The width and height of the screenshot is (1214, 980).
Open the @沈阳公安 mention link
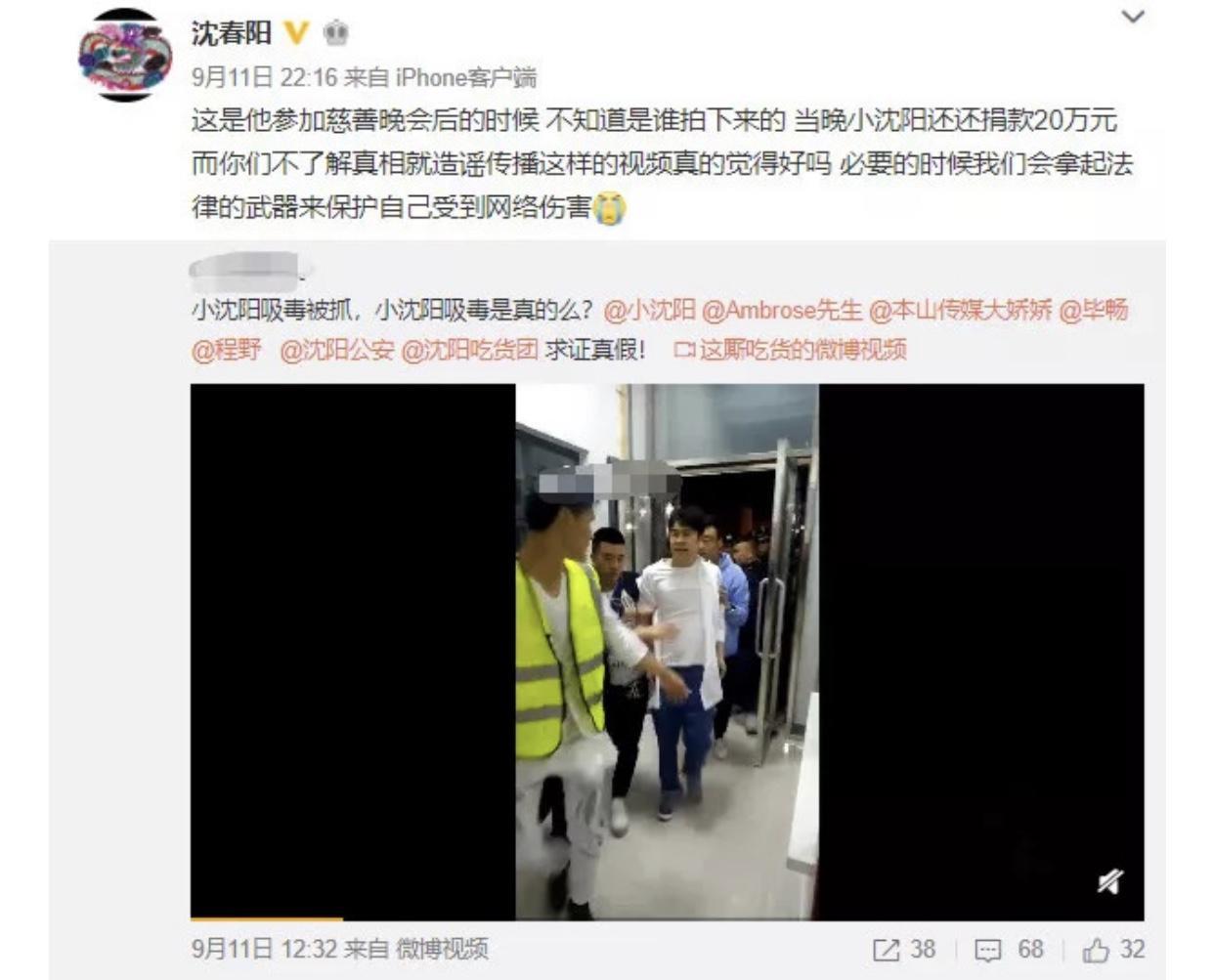tap(337, 350)
